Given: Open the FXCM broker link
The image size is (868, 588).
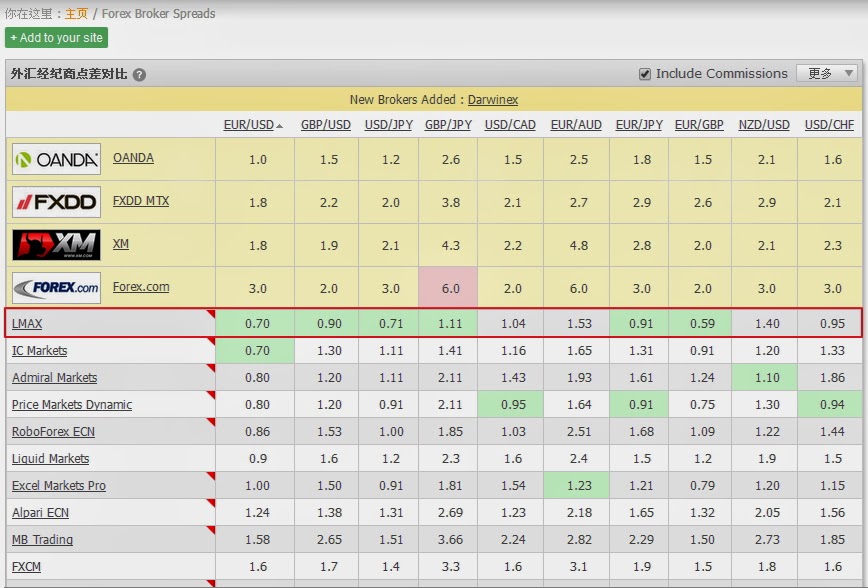Looking at the screenshot, I should (26, 567).
